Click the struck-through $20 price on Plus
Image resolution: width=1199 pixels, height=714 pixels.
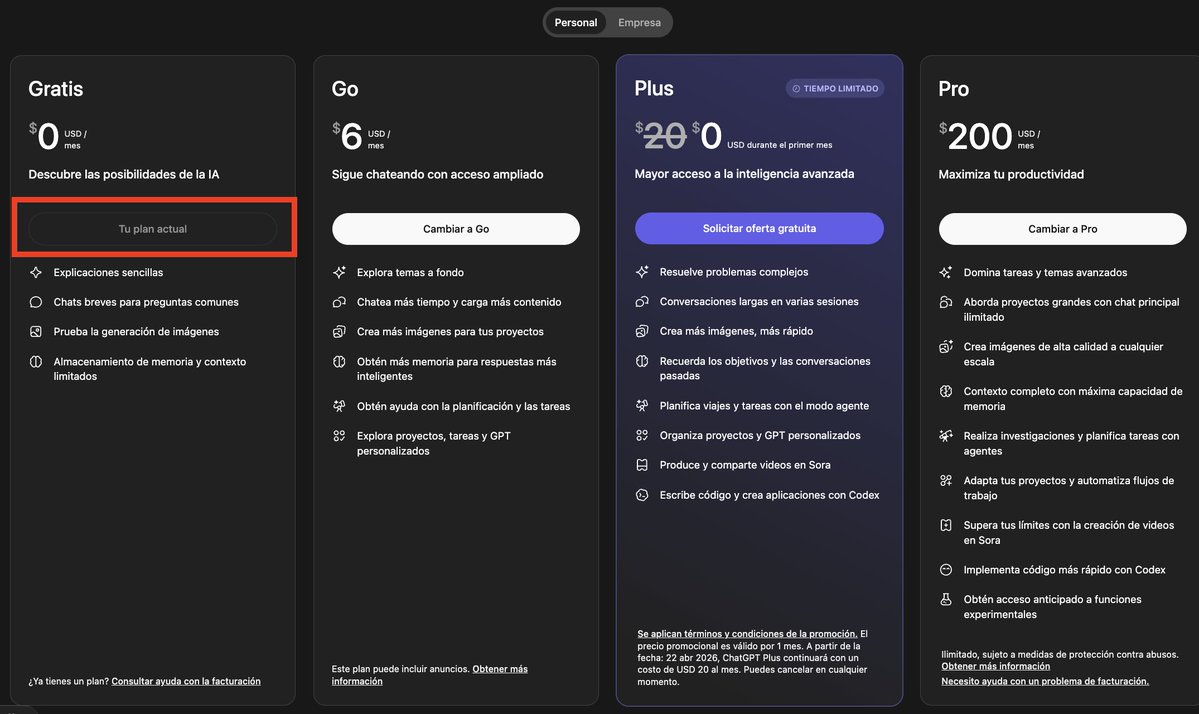[x=661, y=137]
